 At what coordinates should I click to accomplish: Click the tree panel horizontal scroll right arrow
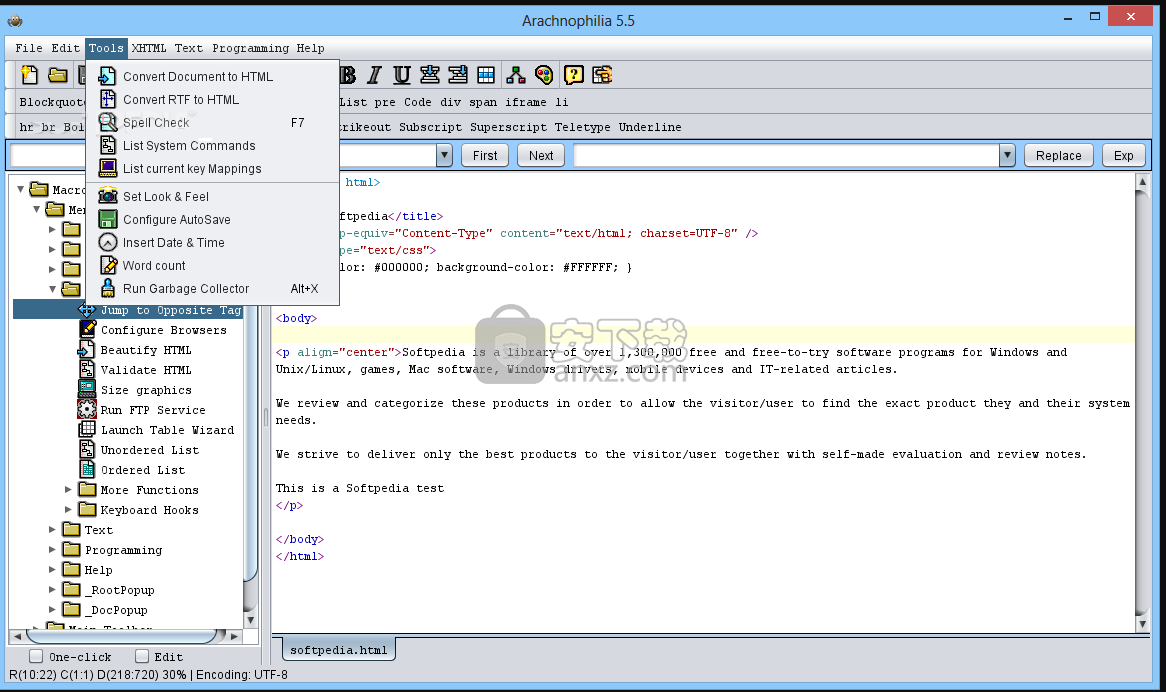(234, 636)
